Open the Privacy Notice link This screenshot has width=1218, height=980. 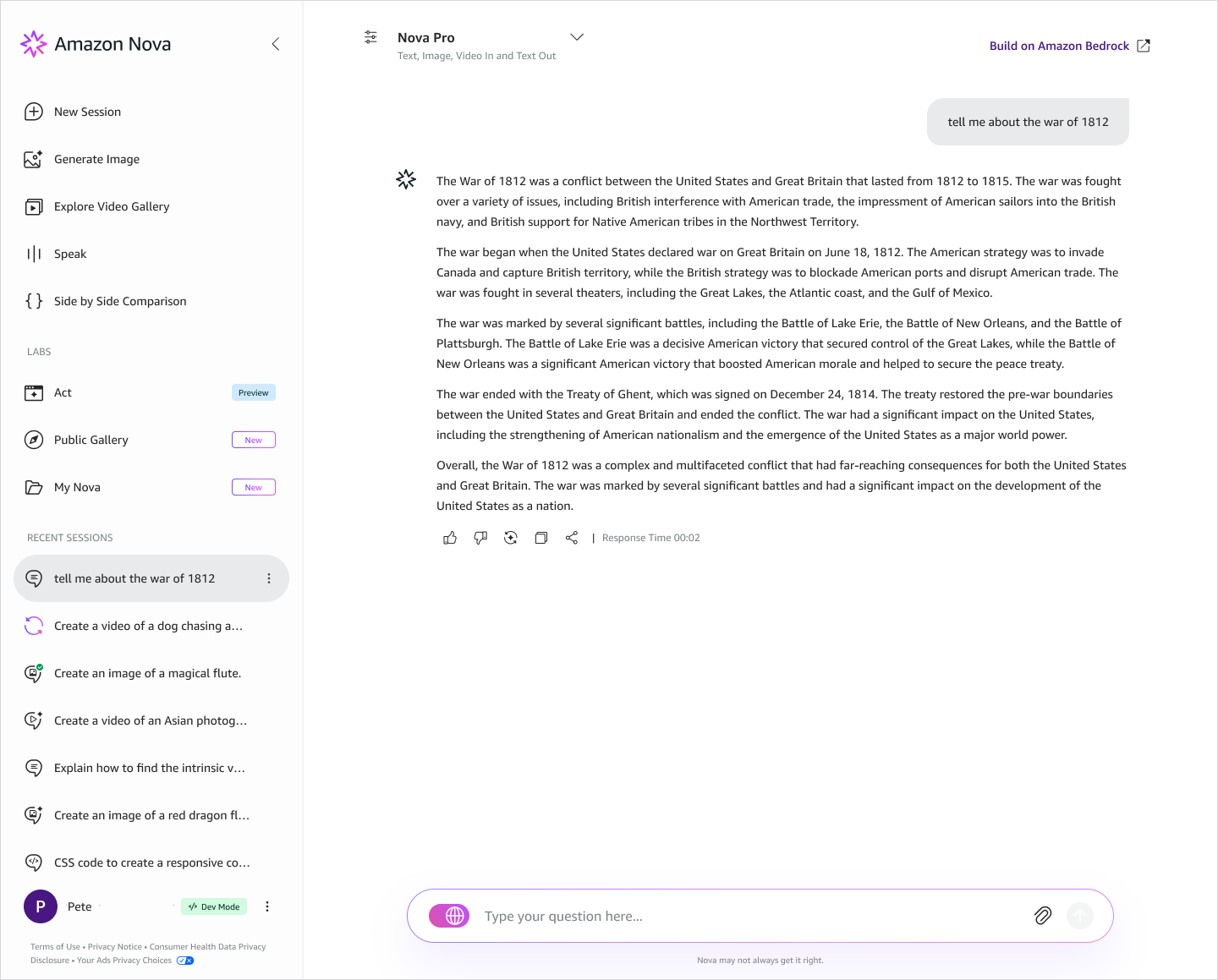(115, 947)
